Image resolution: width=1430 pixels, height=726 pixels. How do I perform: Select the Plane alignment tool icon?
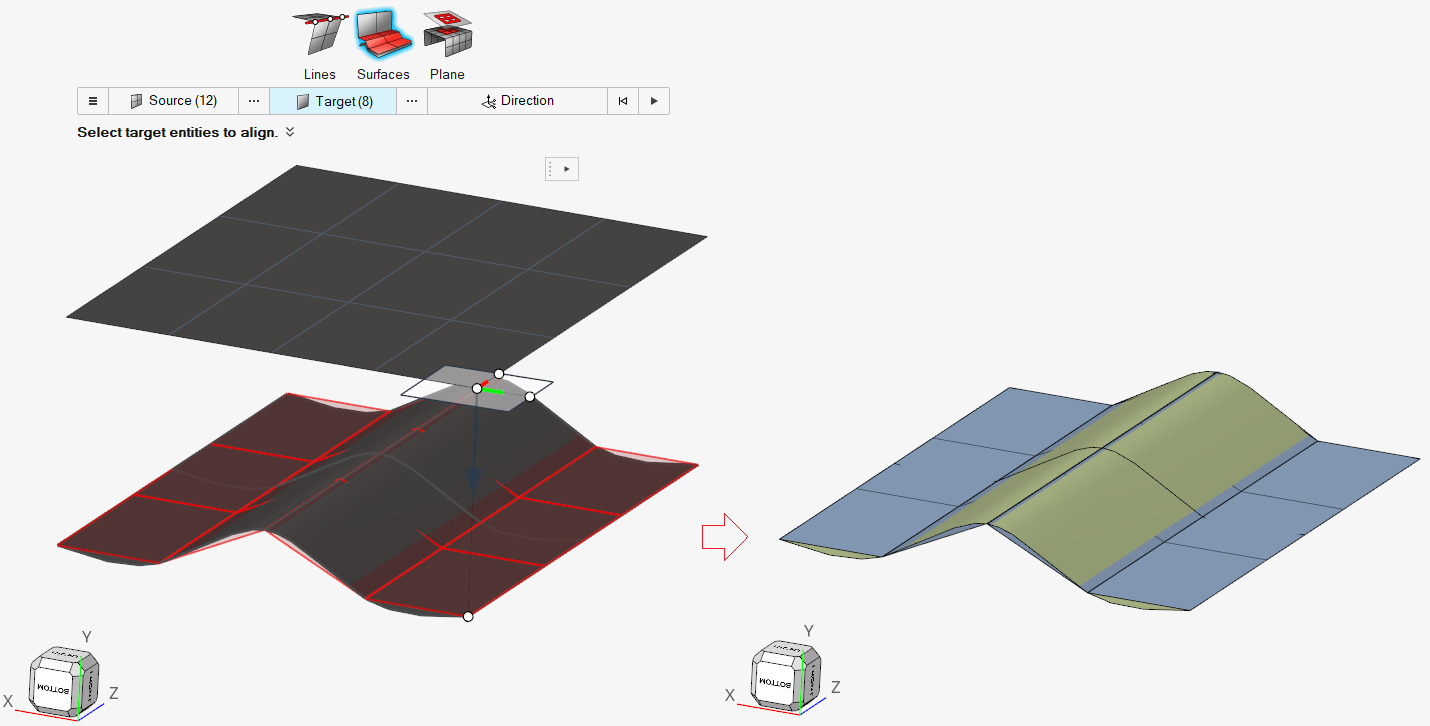click(x=447, y=36)
